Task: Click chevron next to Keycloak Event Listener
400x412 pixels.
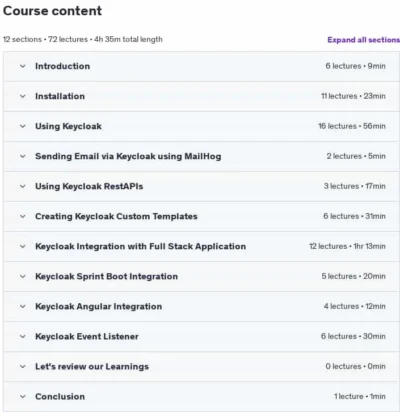Action: click(x=23, y=336)
